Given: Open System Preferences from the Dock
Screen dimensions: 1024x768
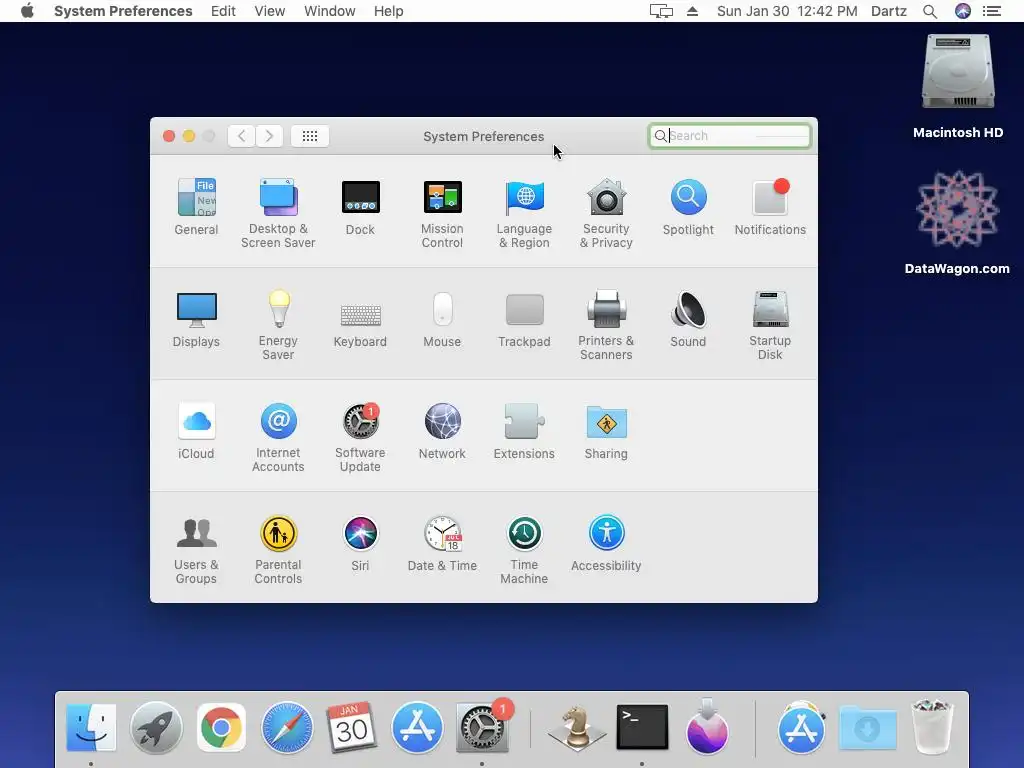Looking at the screenshot, I should tap(483, 728).
